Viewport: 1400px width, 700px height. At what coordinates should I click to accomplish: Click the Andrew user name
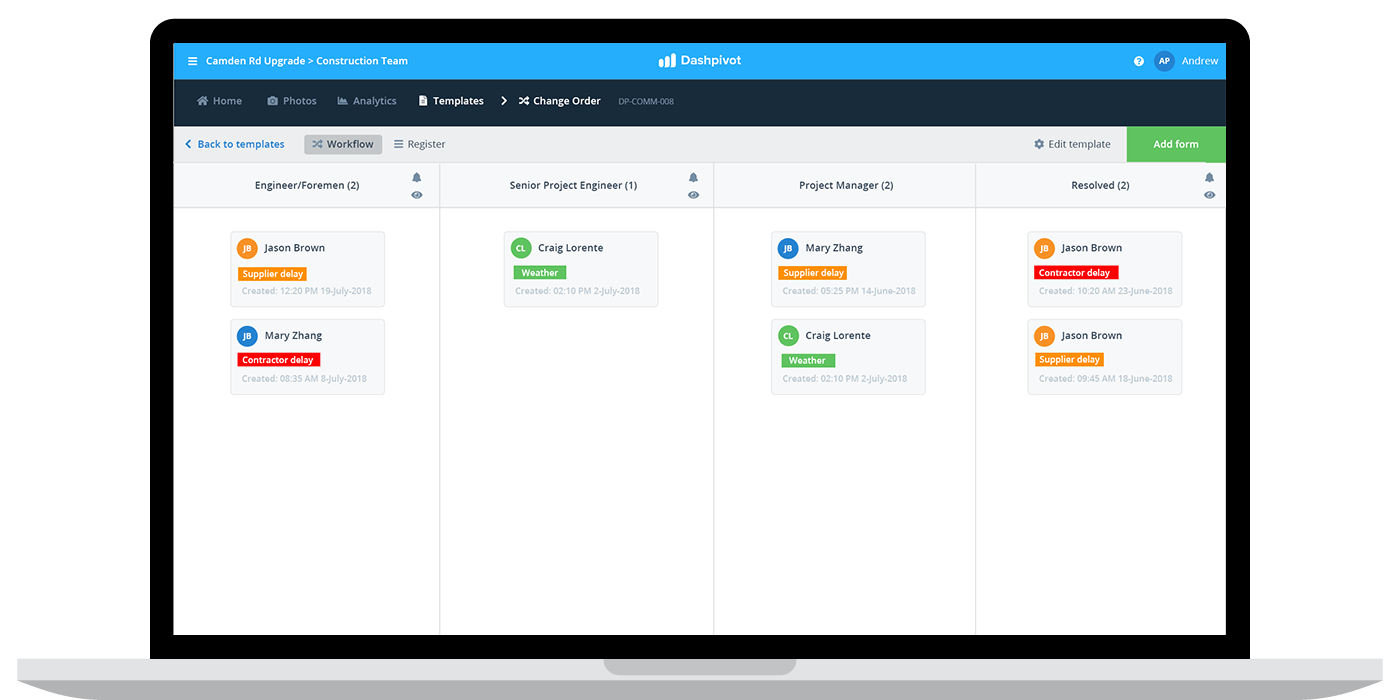1200,61
